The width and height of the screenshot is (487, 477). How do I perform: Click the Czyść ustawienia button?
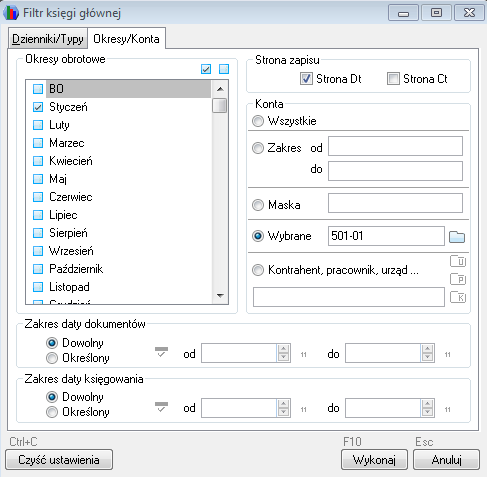pos(59,460)
